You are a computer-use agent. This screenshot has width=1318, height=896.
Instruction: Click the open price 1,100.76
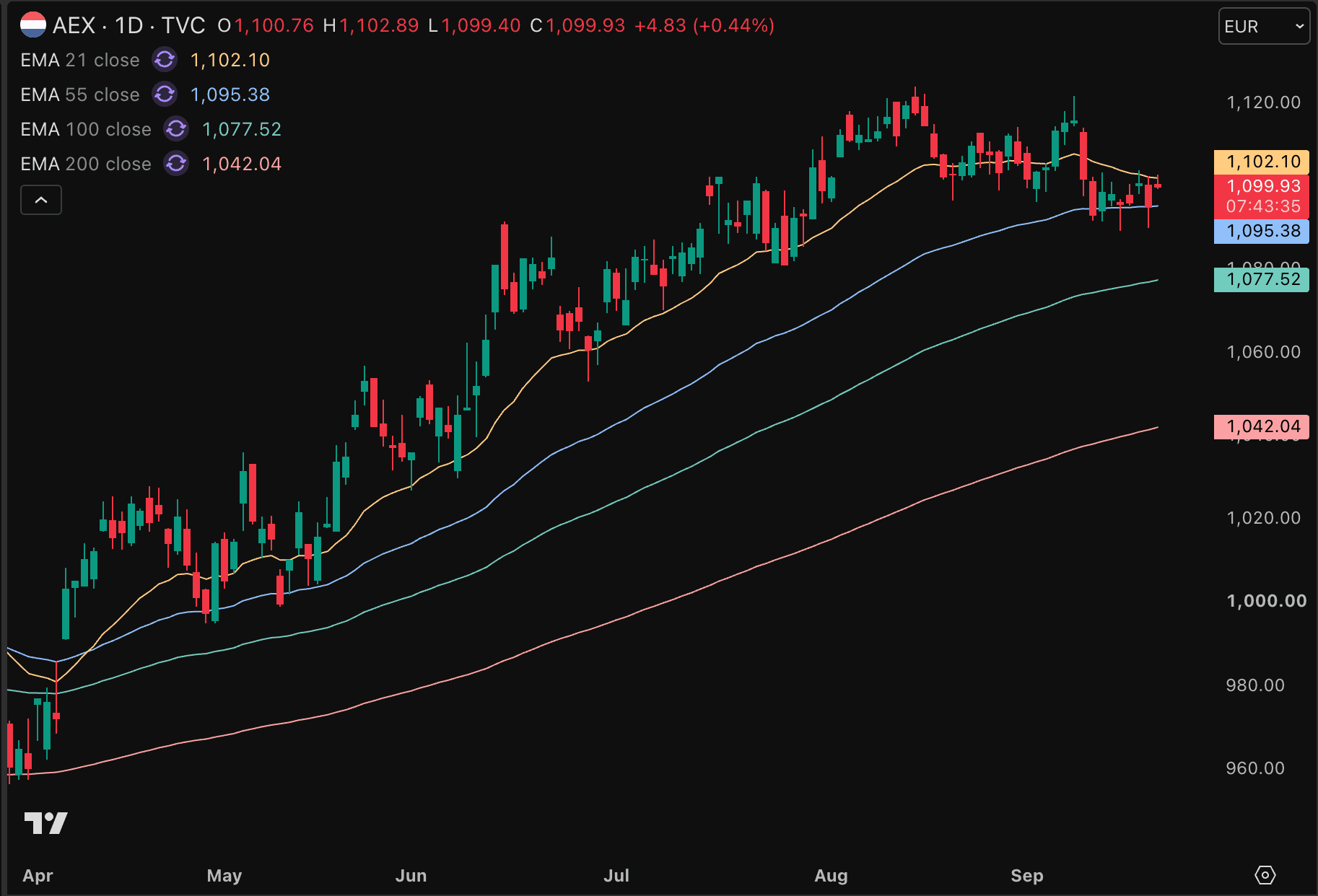pos(274,25)
